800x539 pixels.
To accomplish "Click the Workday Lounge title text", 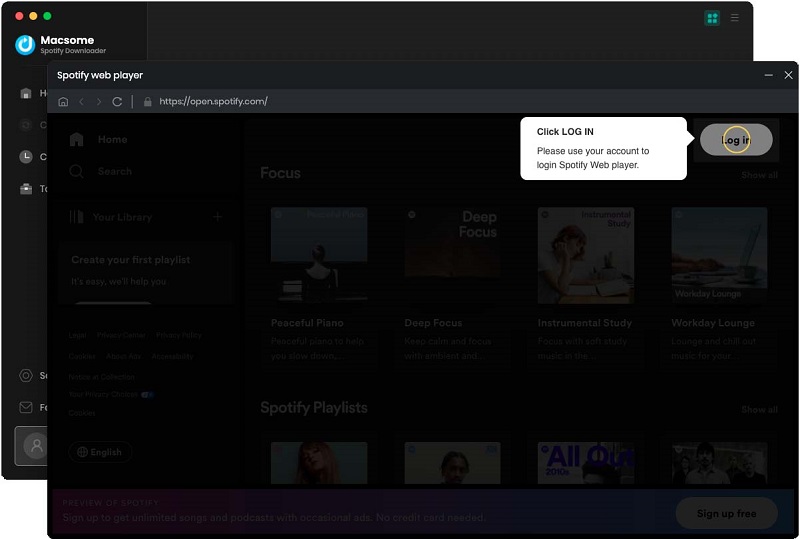I will tap(713, 323).
